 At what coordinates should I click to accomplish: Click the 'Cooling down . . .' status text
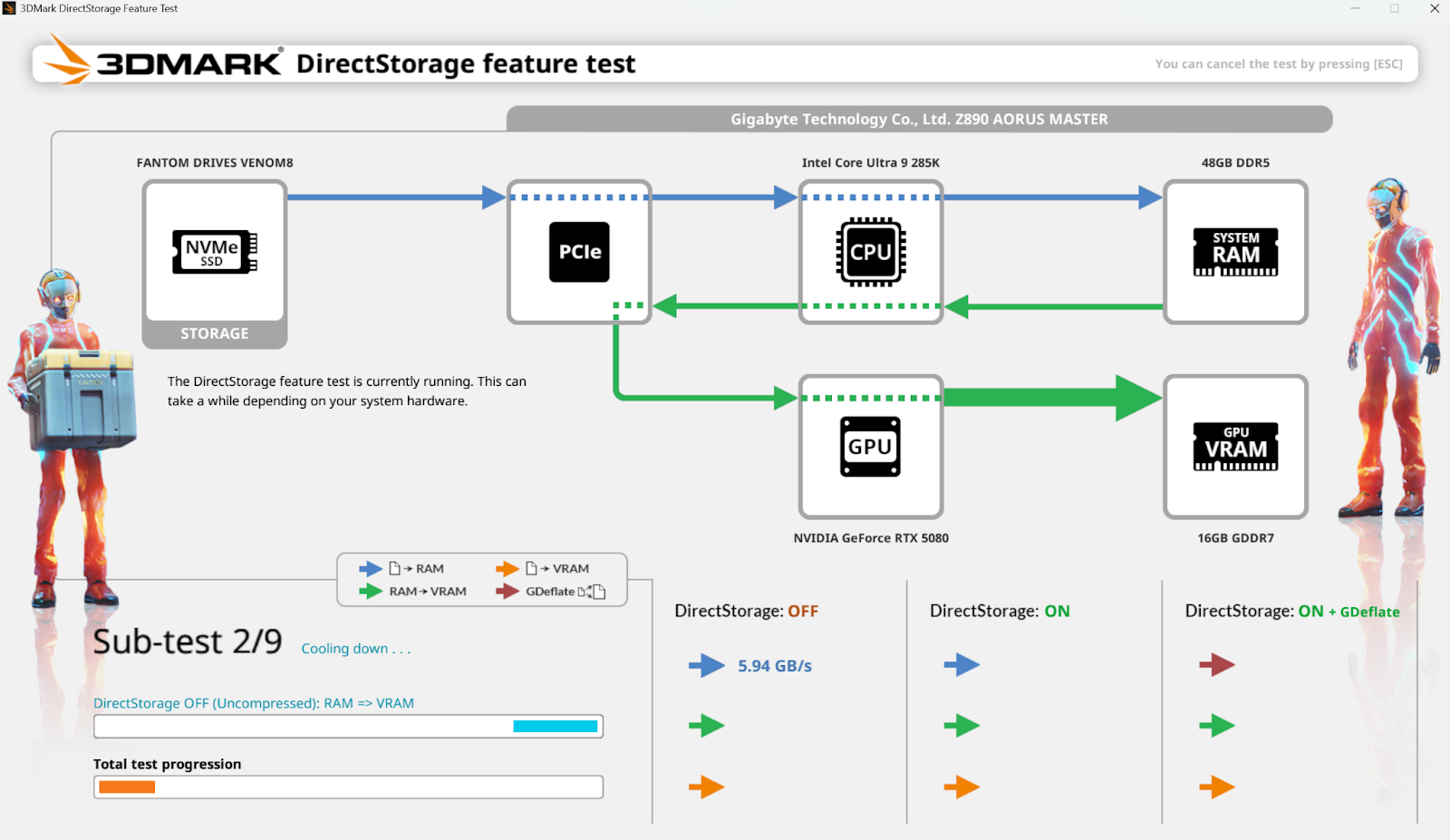point(356,649)
